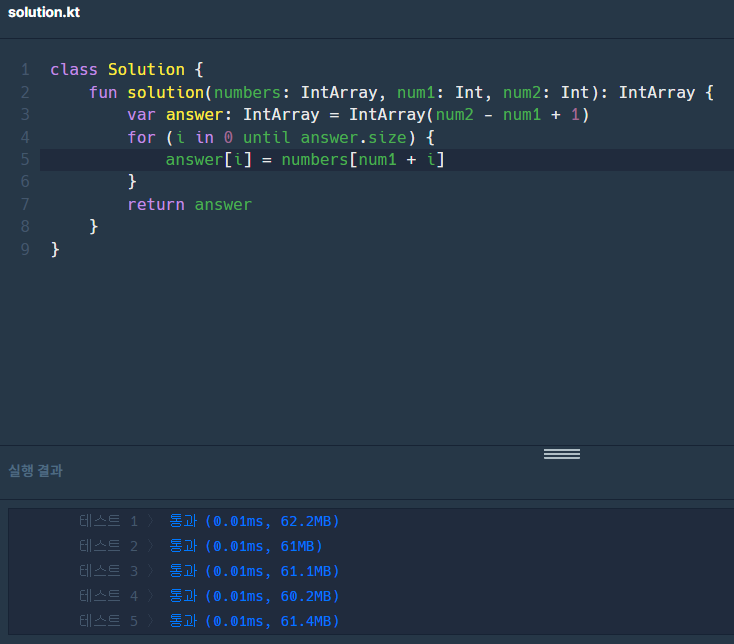
Task: Click the 'num2: Int' parameter
Action: coord(547,93)
